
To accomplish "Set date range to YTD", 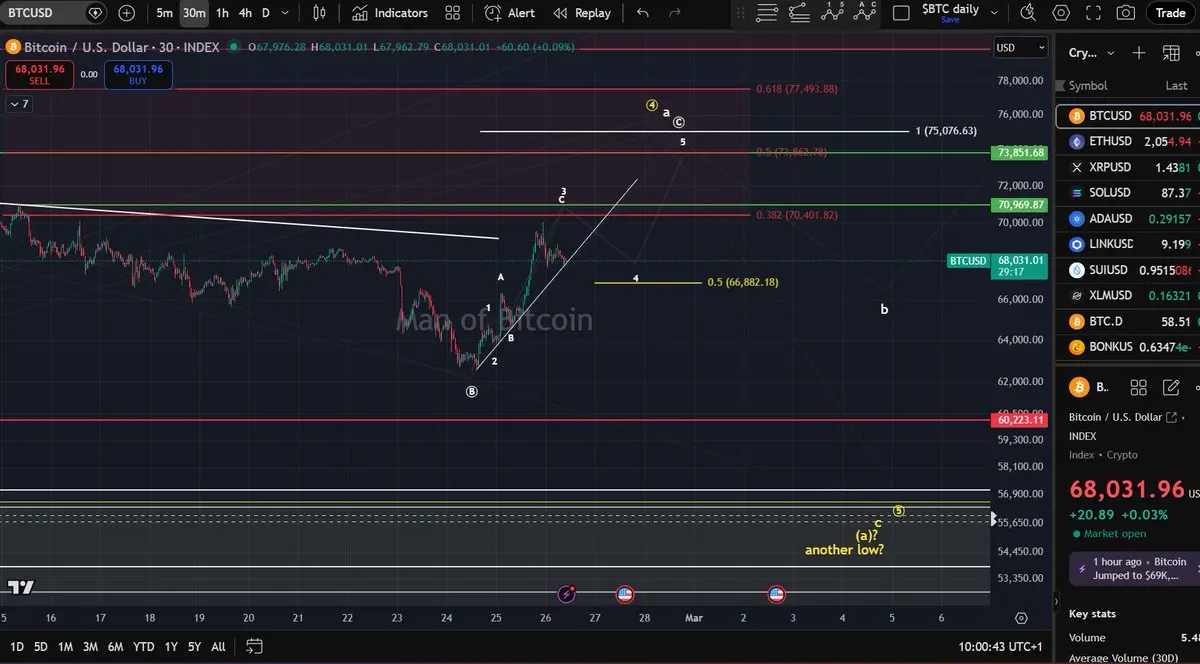I will click(143, 646).
